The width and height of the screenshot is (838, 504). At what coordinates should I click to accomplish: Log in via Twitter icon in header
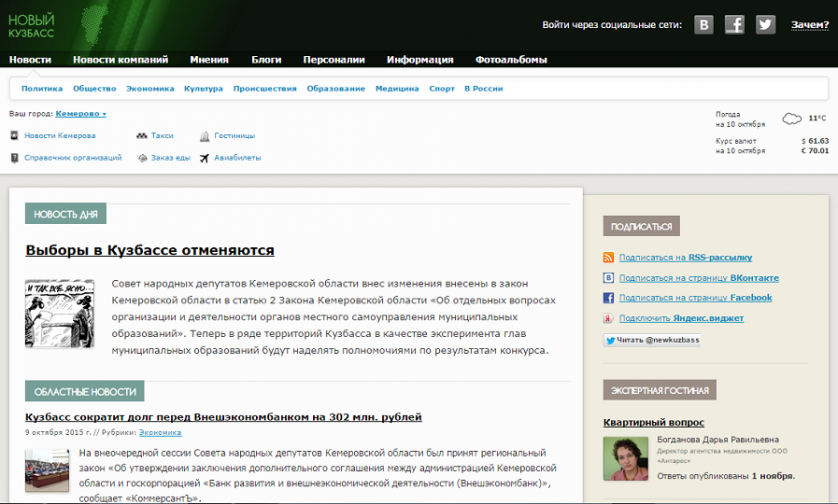pyautogui.click(x=765, y=25)
